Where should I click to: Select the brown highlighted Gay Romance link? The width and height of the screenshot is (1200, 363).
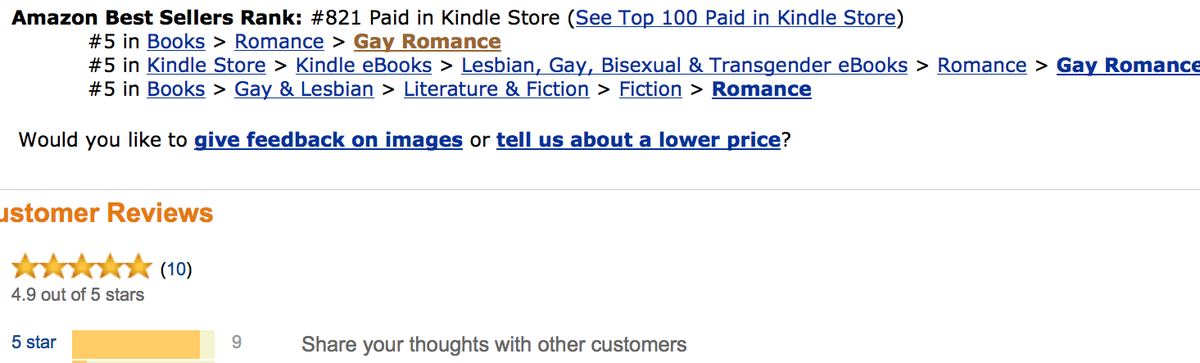427,41
